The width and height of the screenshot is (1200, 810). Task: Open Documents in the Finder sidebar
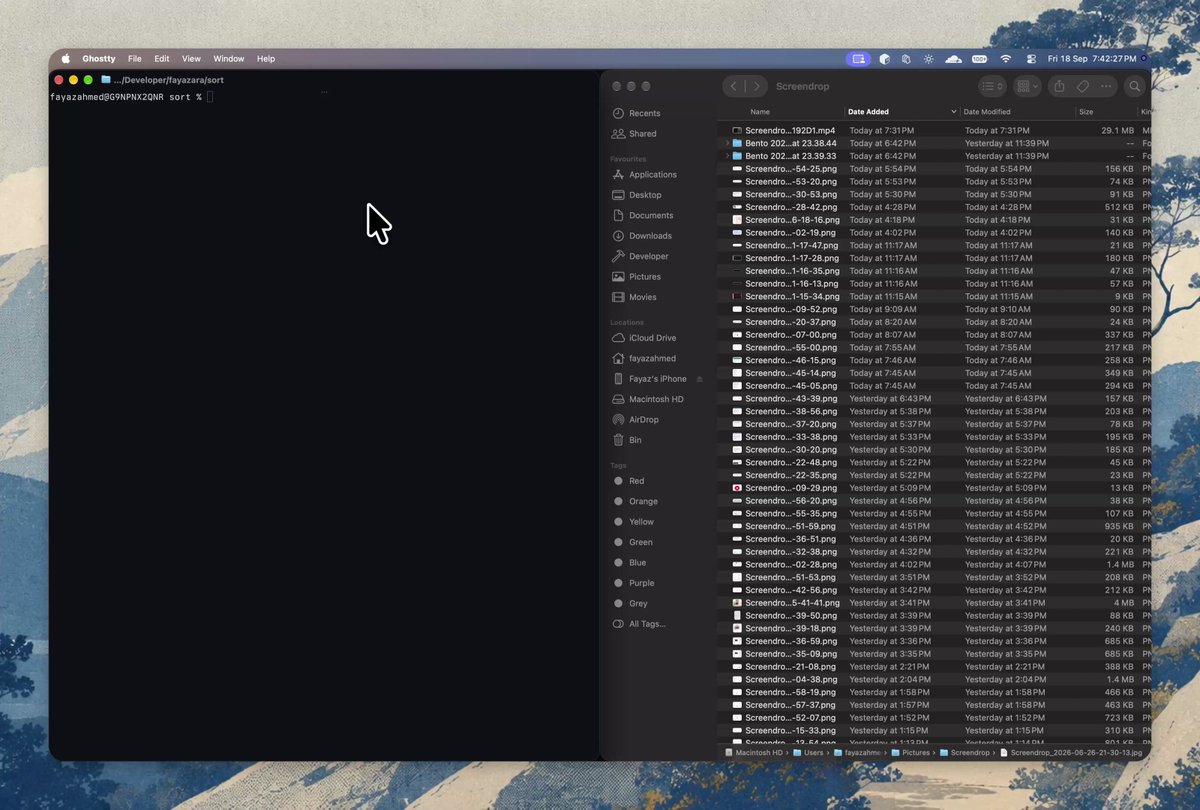tap(642, 215)
